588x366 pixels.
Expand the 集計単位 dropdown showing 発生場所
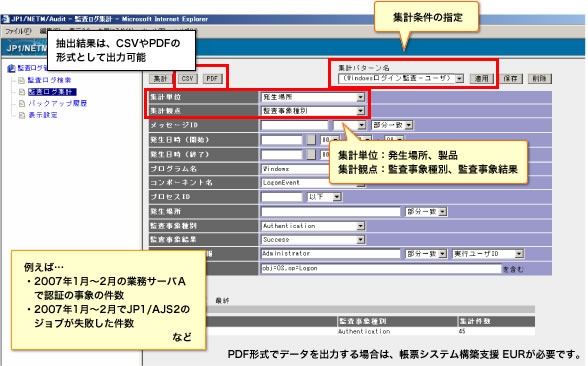(x=313, y=97)
